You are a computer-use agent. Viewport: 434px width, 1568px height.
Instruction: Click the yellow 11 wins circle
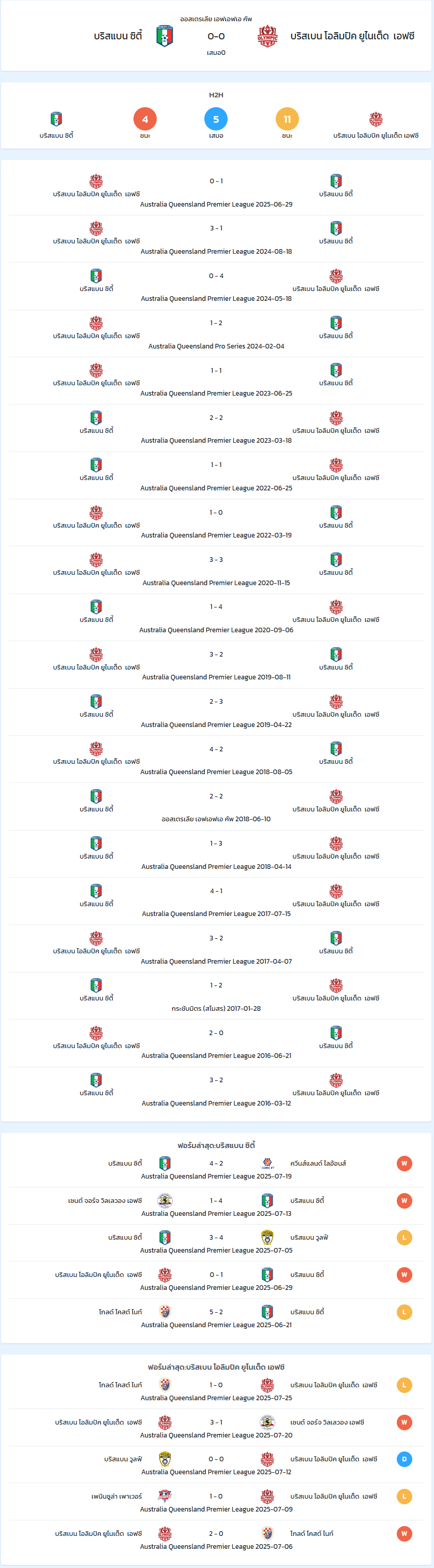[287, 119]
